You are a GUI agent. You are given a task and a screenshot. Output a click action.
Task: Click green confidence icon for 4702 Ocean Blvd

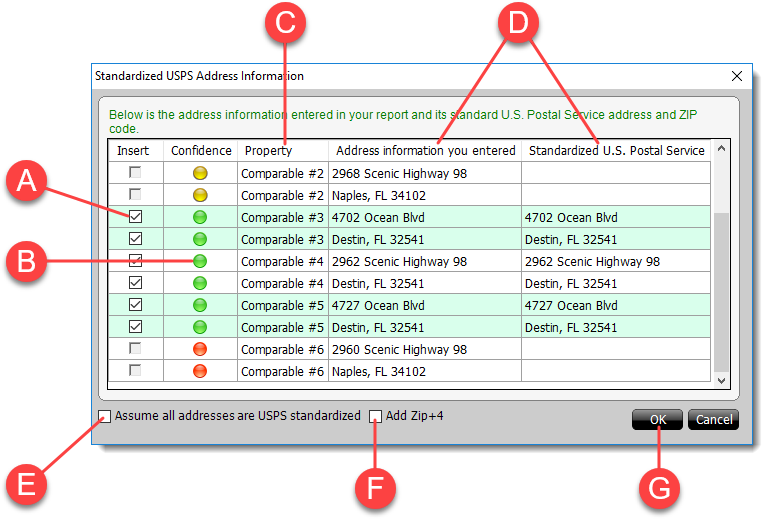(x=199, y=217)
